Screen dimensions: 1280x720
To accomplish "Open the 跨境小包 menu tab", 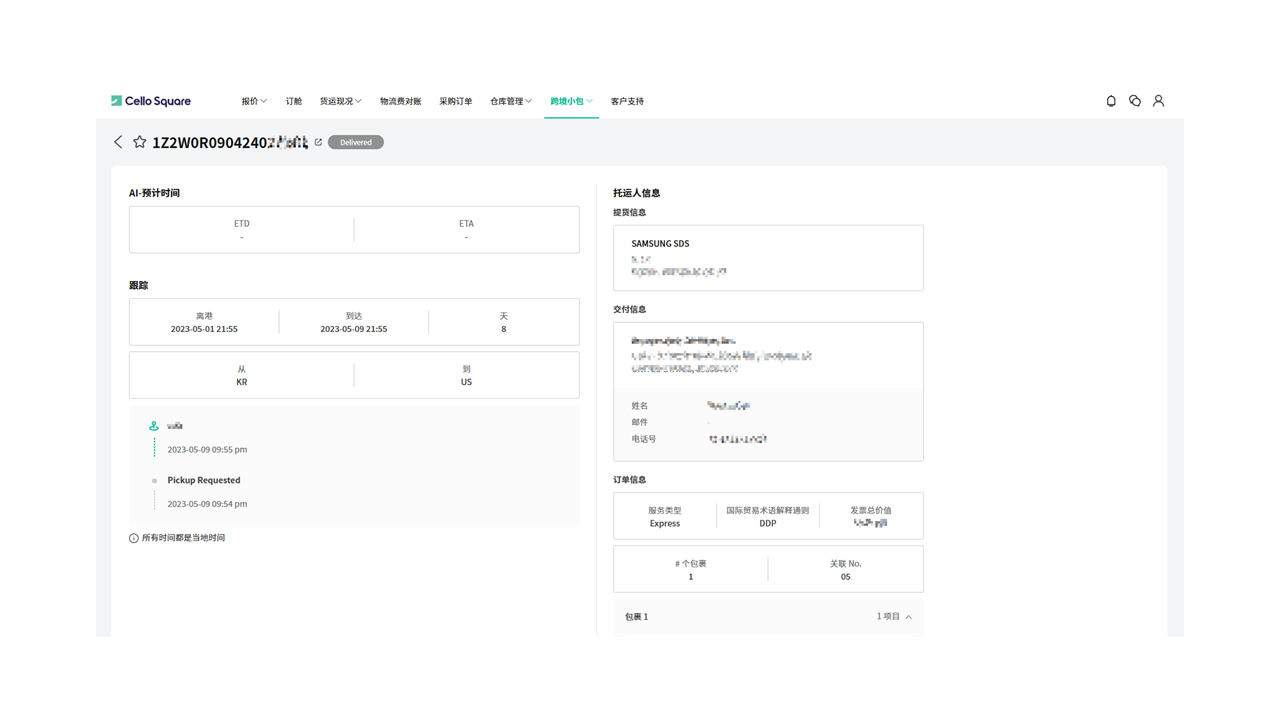I will 571,101.
